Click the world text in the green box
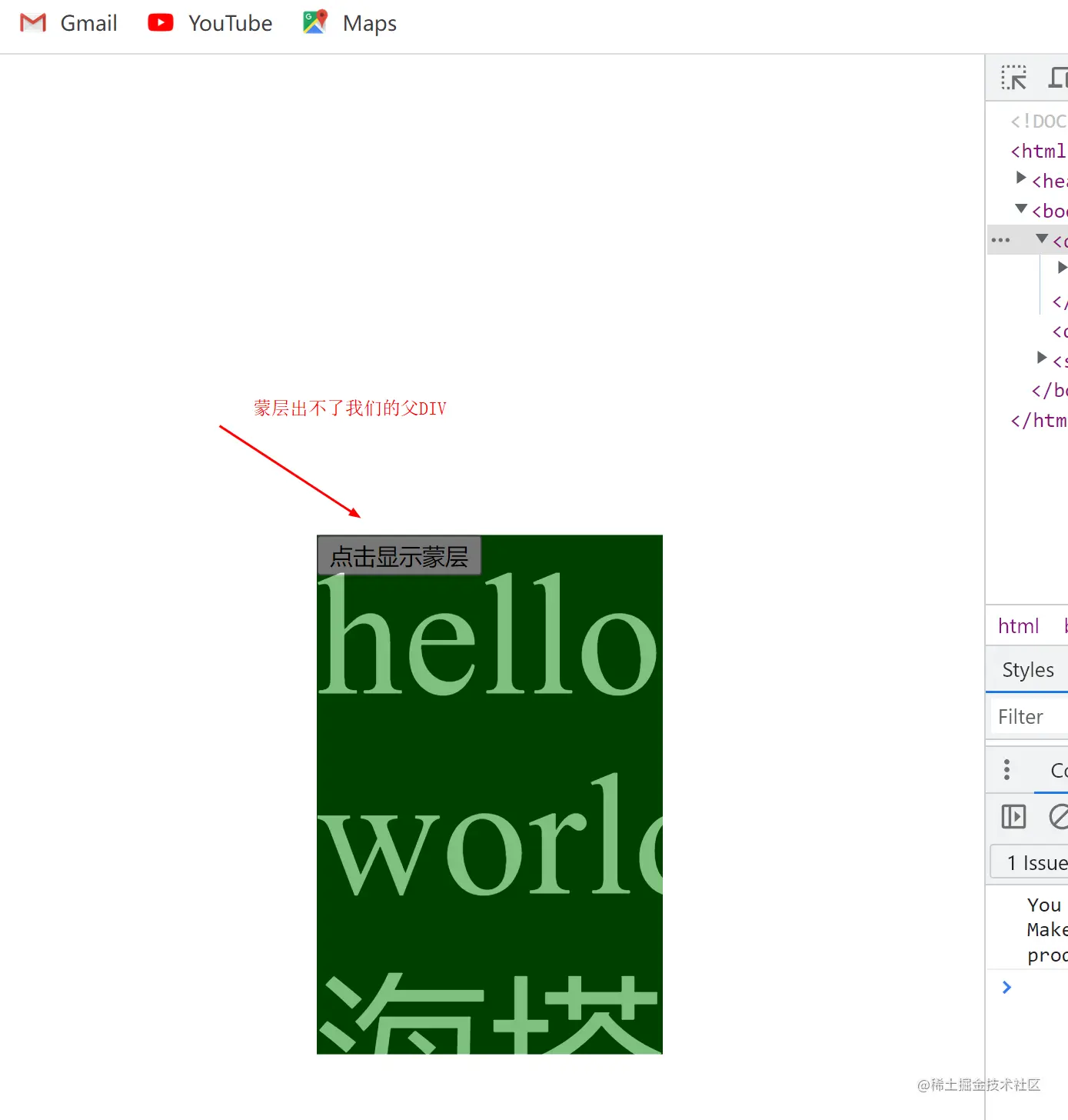Viewport: 1068px width, 1120px height. coord(490,835)
